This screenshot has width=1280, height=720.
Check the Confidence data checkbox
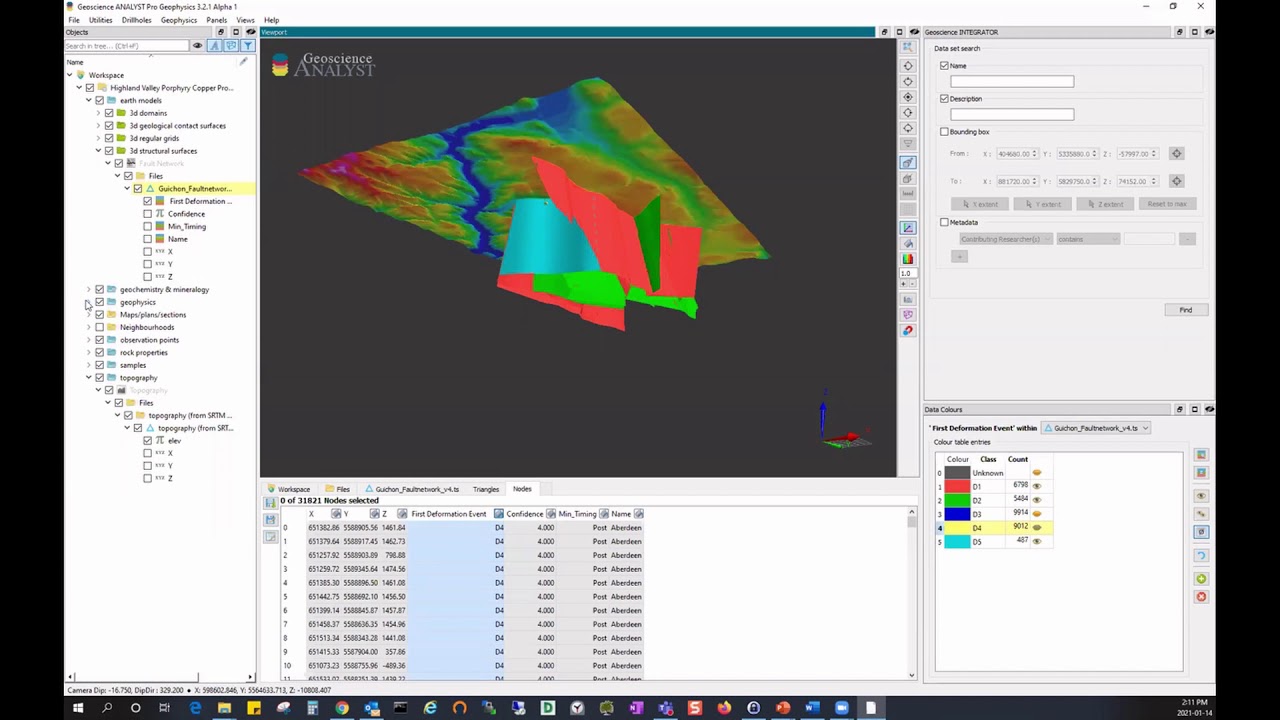point(148,214)
